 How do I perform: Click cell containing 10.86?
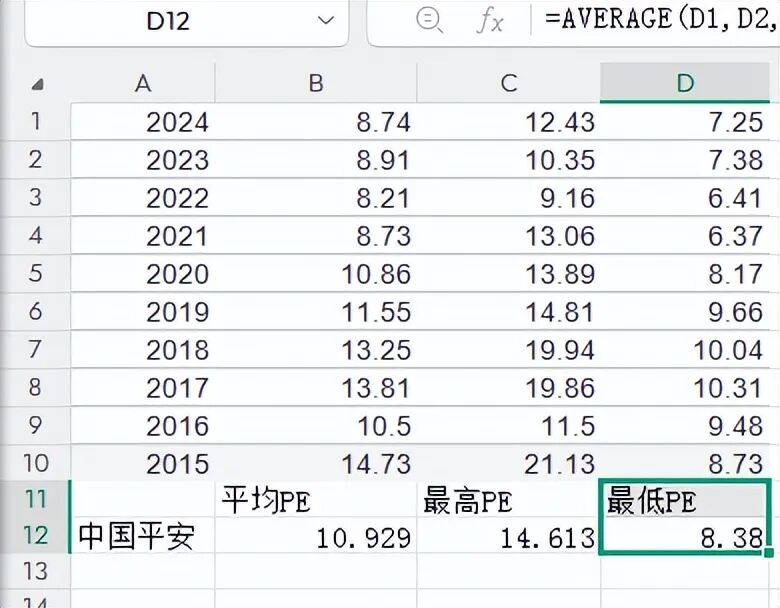pyautogui.click(x=316, y=274)
